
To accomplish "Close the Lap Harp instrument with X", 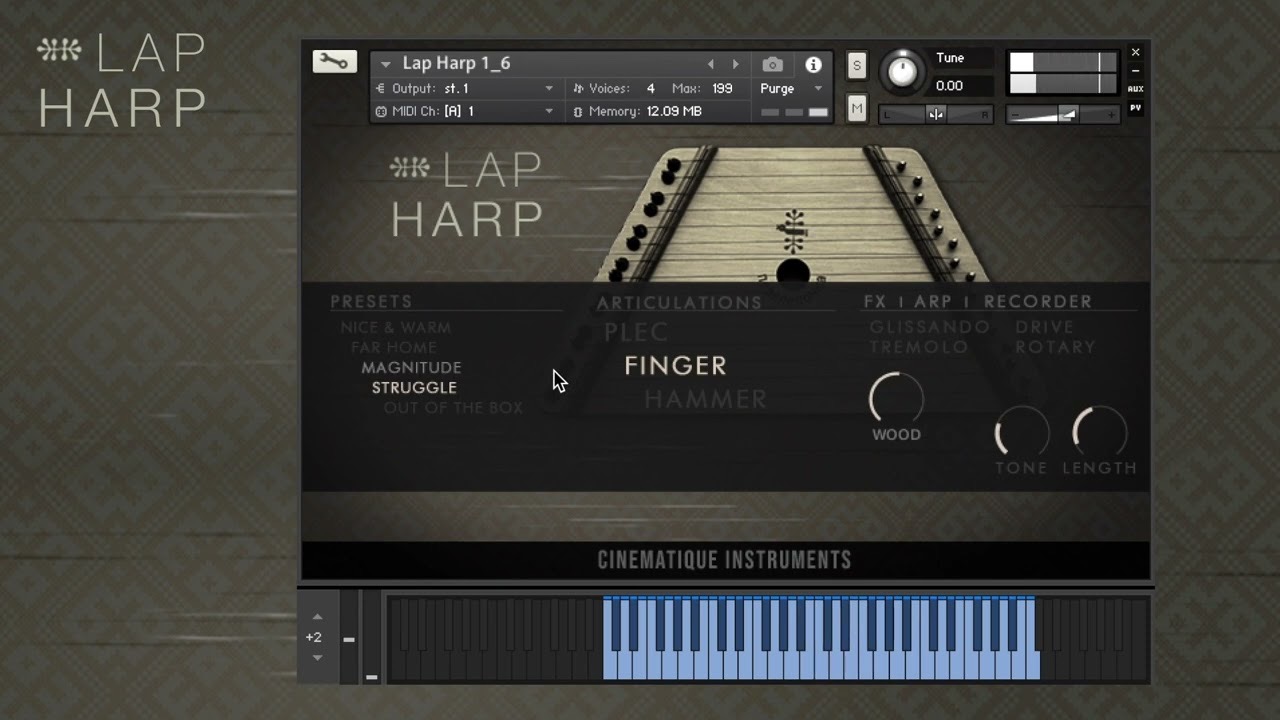I will coord(1135,52).
